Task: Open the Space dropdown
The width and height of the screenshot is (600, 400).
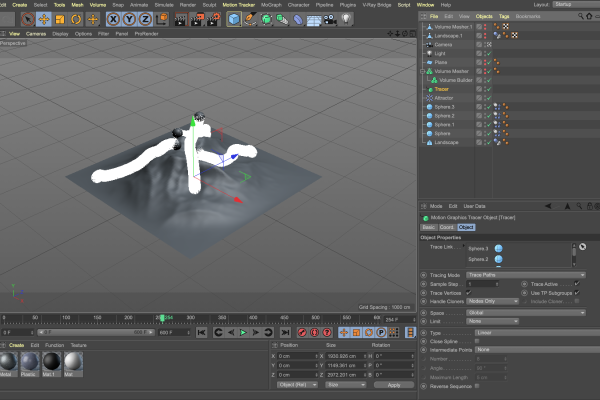Action: (x=526, y=313)
